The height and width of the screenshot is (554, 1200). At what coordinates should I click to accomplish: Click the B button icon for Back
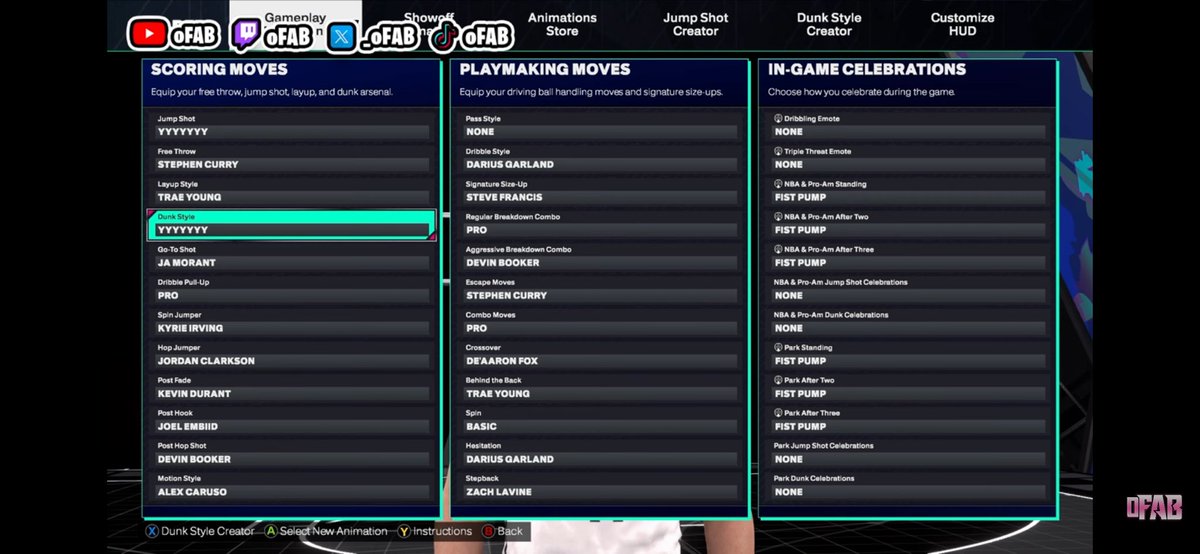[489, 531]
